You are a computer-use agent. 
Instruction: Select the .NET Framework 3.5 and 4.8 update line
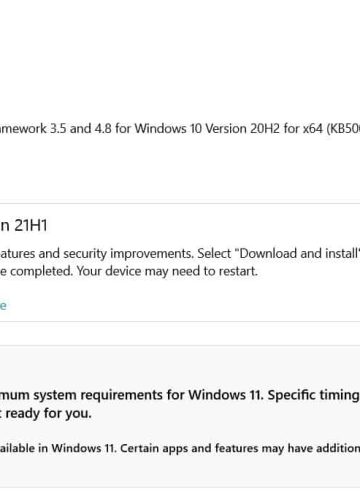pos(180,129)
